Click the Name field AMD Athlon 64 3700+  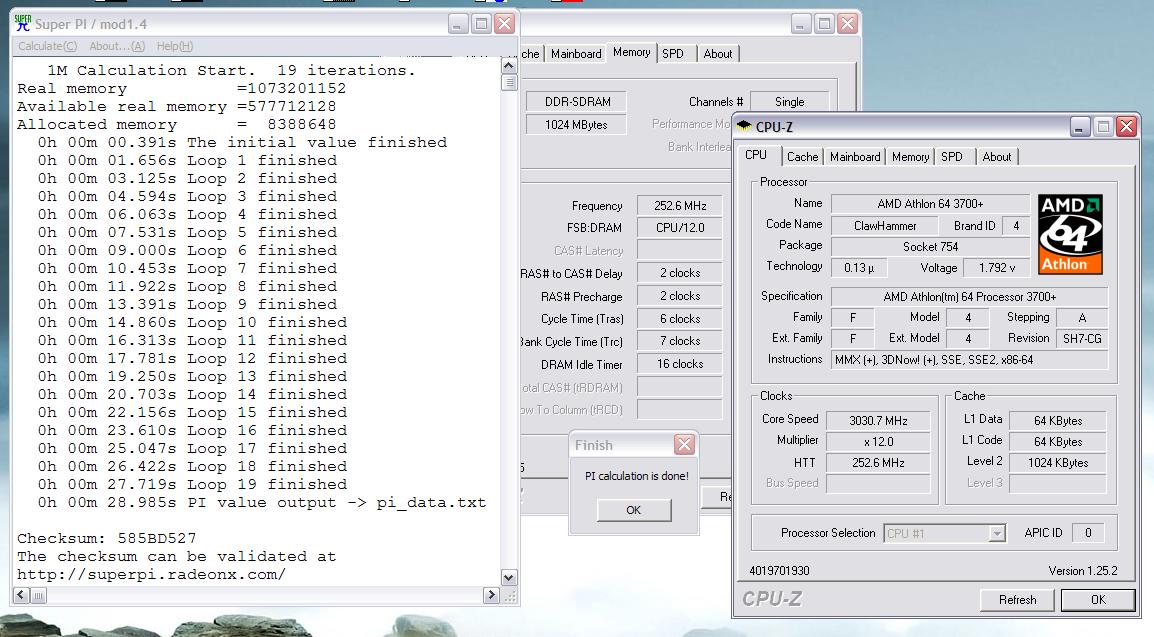tap(930, 204)
